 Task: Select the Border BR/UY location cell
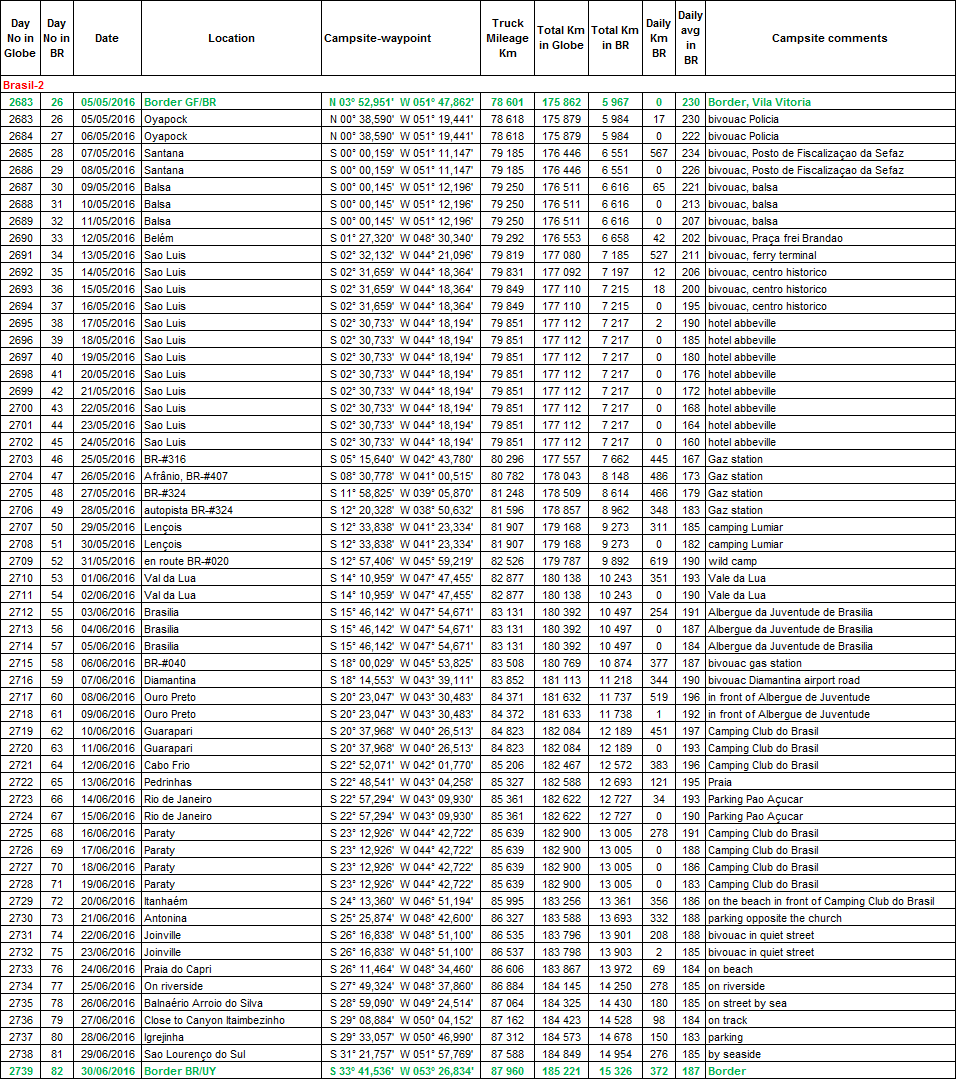(x=180, y=1071)
